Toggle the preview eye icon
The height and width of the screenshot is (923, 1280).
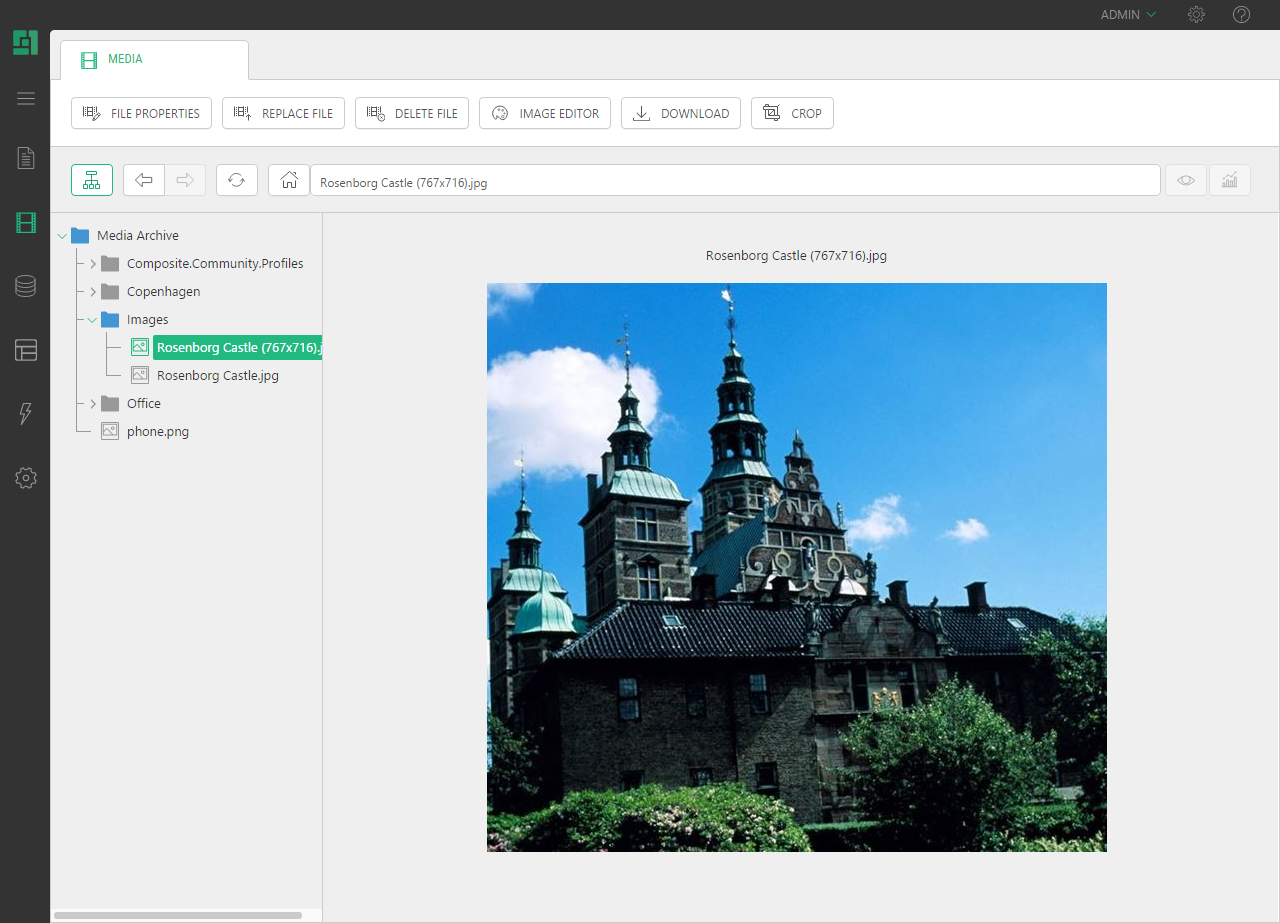[x=1186, y=180]
